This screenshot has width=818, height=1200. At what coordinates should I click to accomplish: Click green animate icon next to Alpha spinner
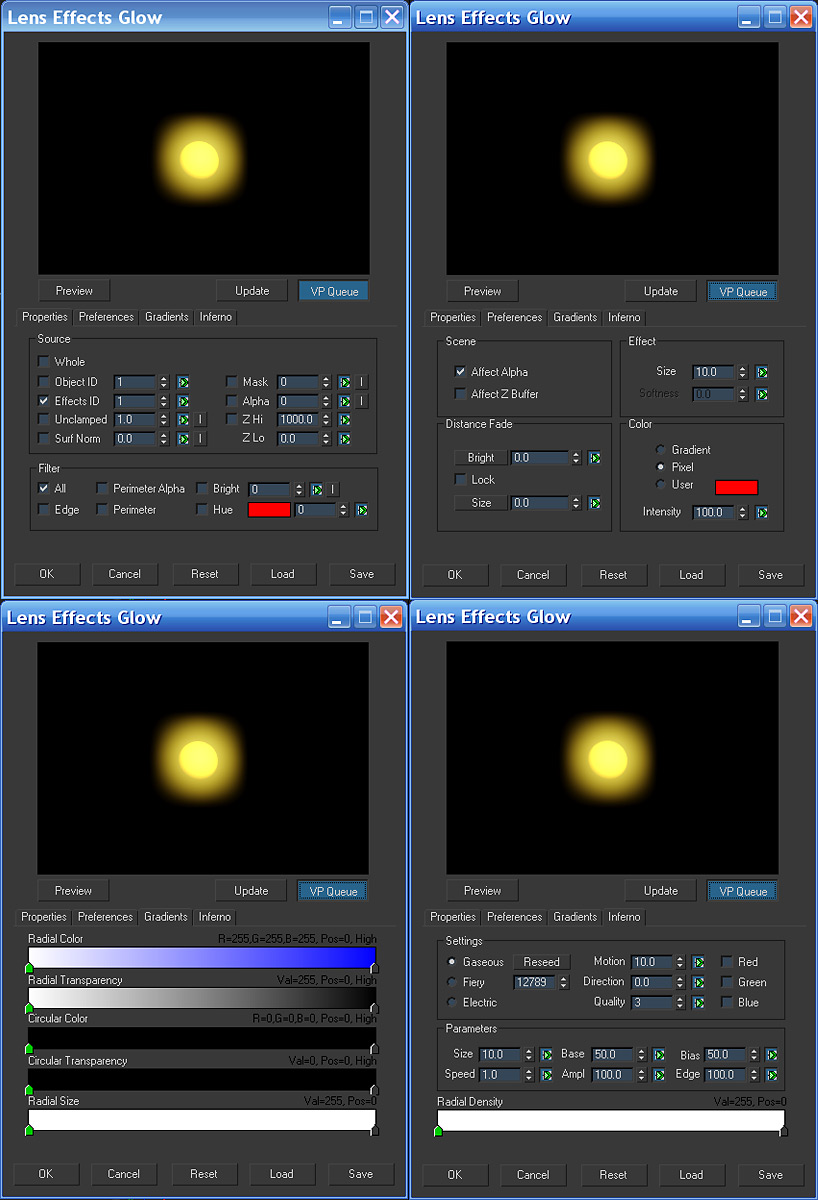[x=344, y=401]
